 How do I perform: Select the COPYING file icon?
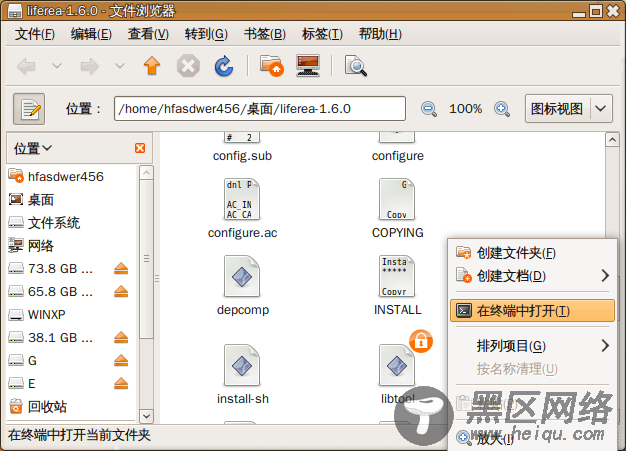point(397,199)
